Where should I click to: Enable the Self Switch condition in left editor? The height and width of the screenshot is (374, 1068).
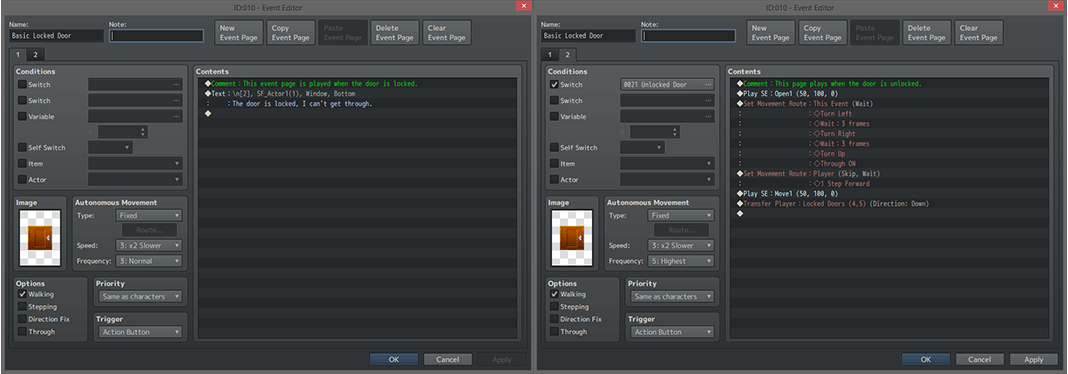click(x=22, y=148)
